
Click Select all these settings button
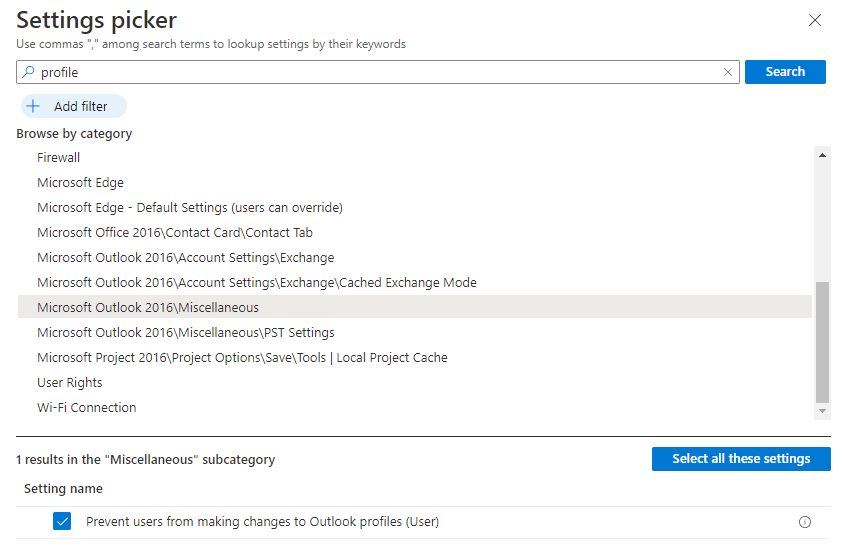pos(741,459)
